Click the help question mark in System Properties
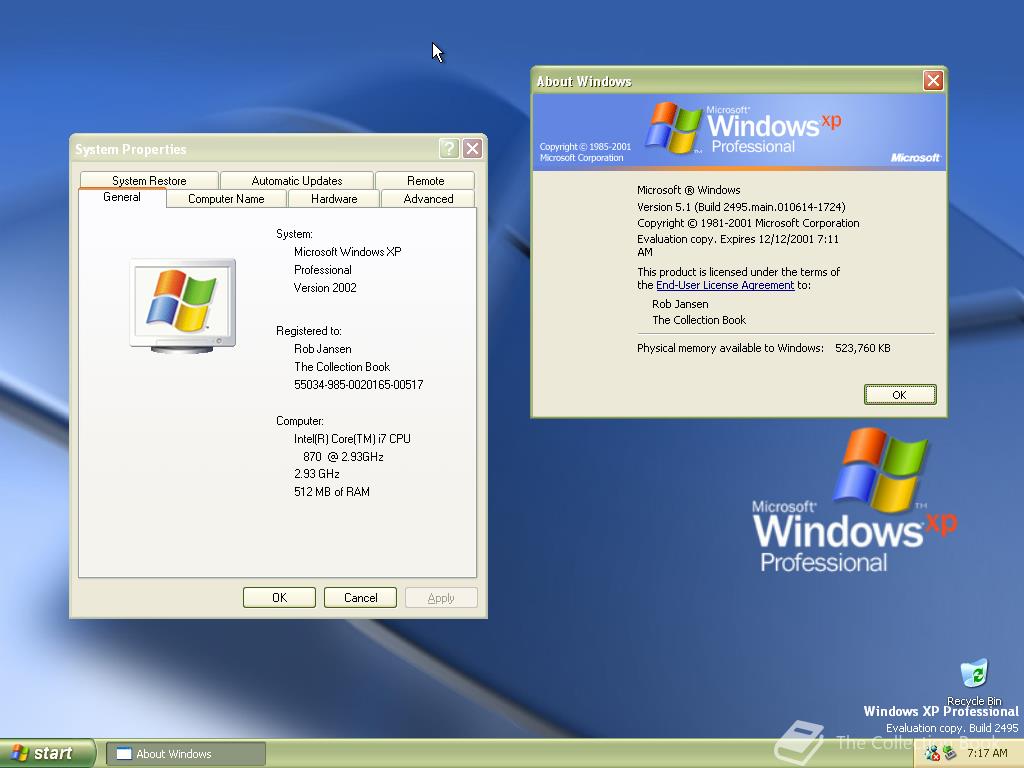This screenshot has height=768, width=1024. (449, 149)
